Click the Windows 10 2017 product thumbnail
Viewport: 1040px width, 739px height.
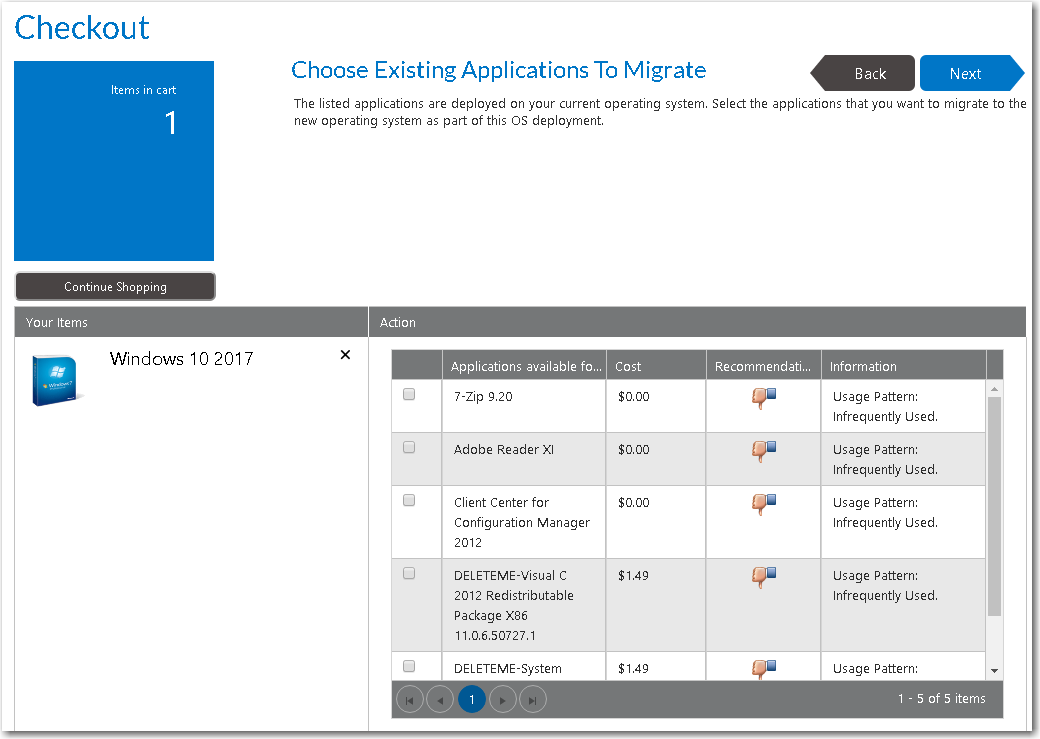[56, 380]
